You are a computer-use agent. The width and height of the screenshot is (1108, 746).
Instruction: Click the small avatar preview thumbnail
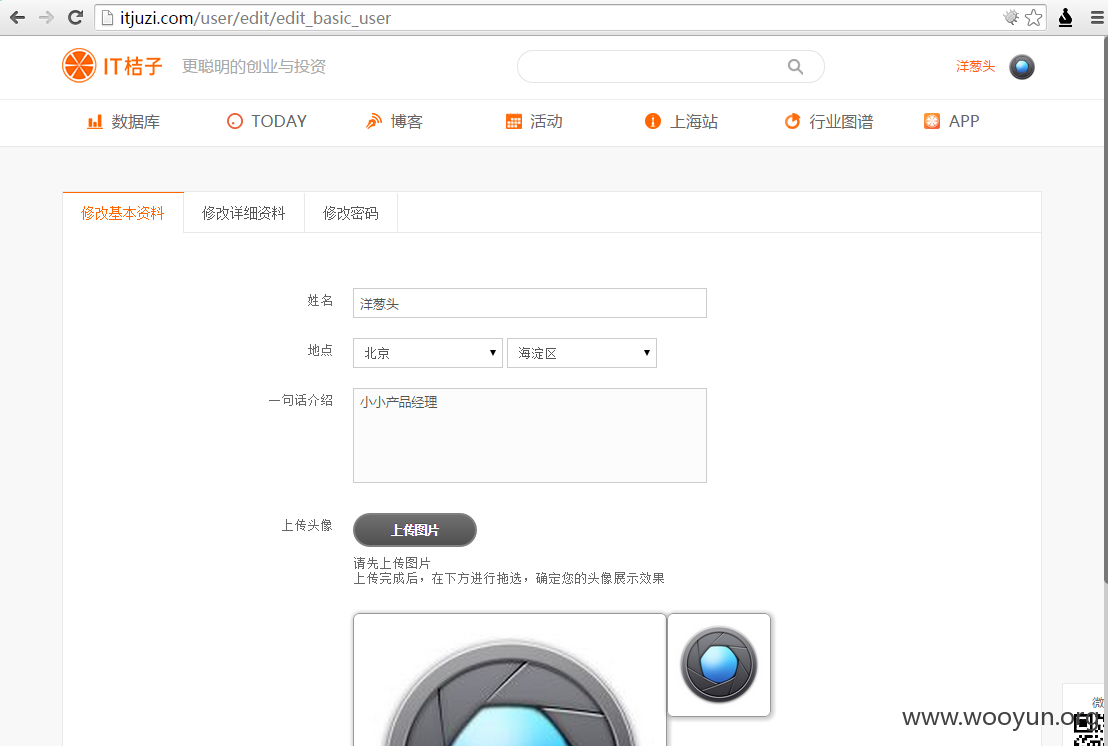pos(719,665)
